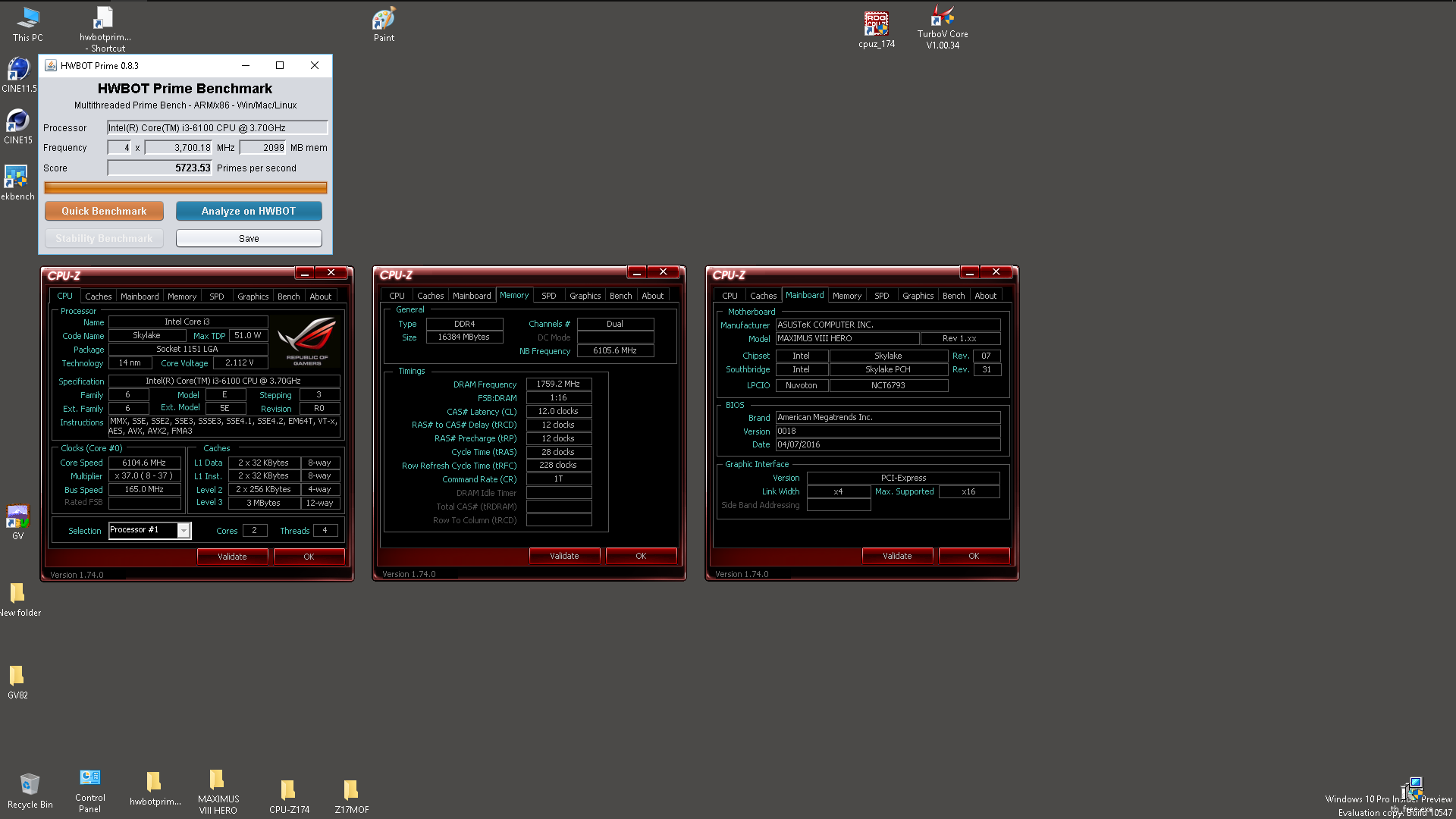Open New folder on desktop
Screen dimensions: 1456x819
point(19,599)
